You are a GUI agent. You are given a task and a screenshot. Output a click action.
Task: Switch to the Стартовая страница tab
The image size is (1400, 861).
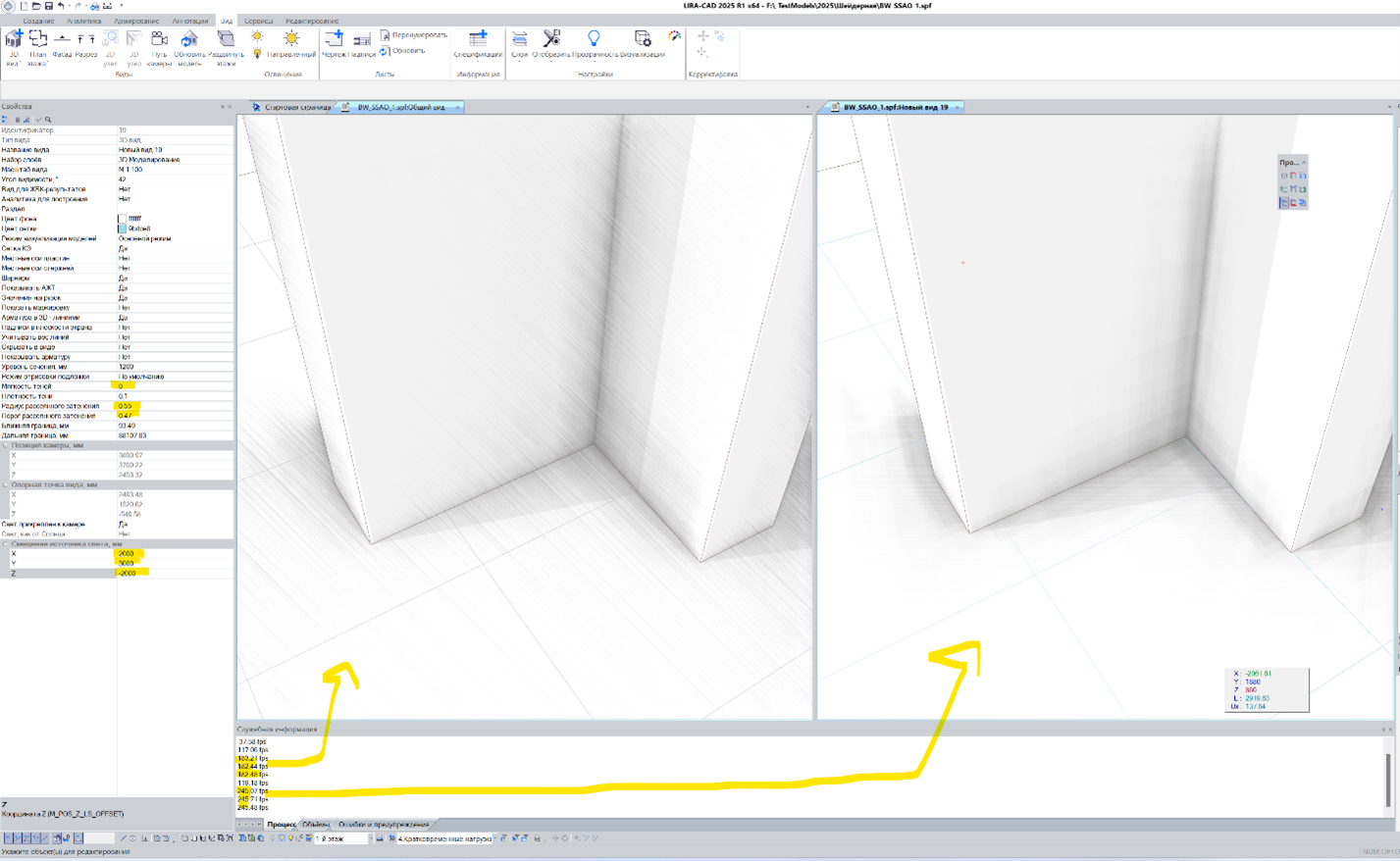[292, 107]
